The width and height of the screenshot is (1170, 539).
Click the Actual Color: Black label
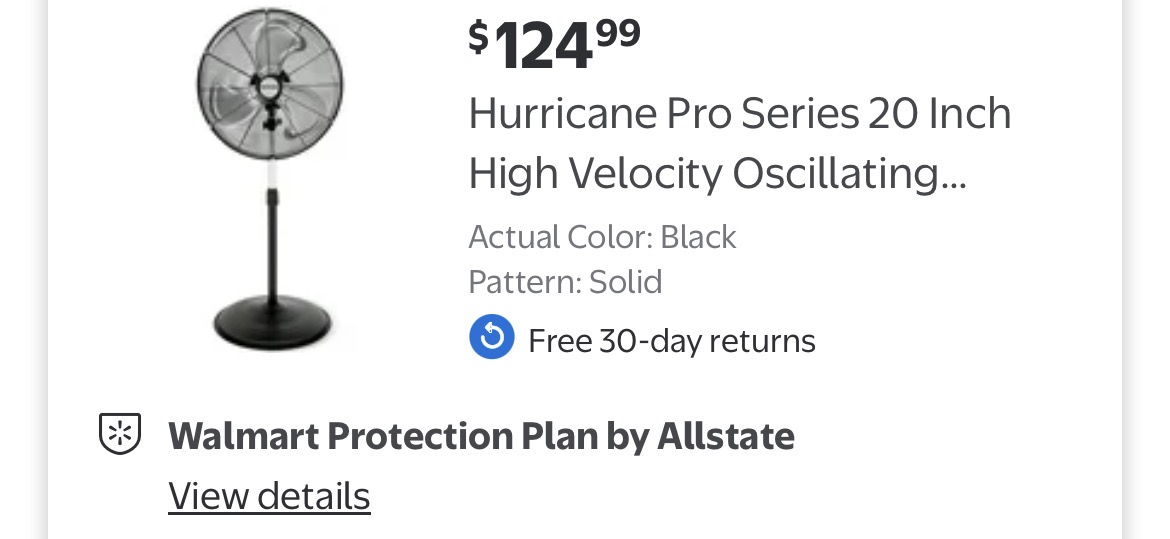[x=602, y=237]
